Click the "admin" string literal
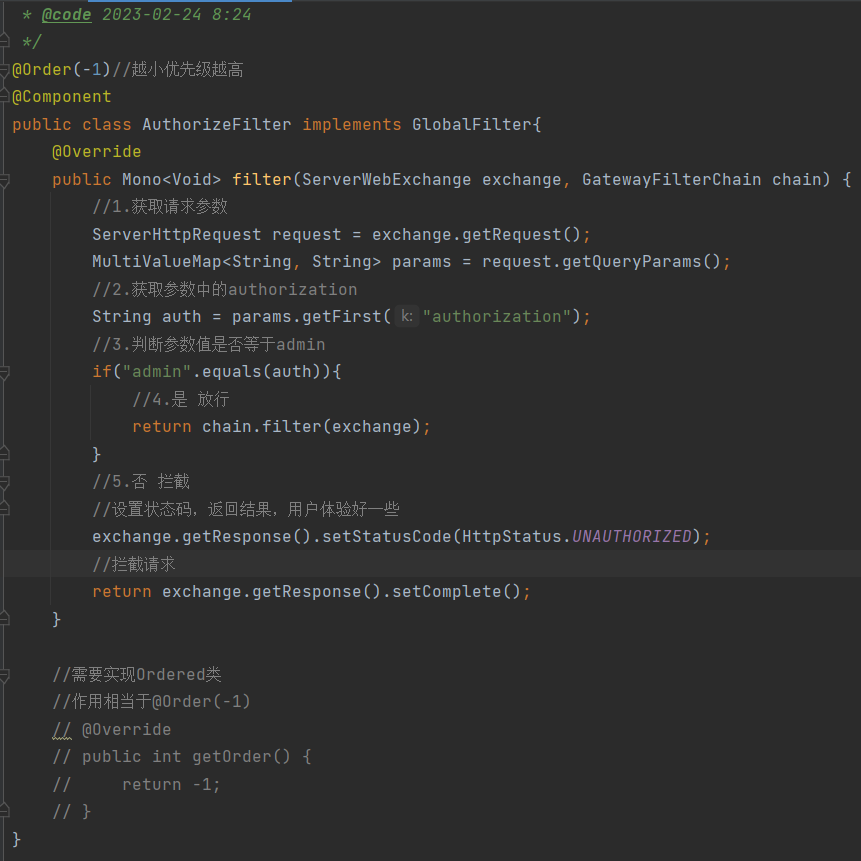 (x=156, y=372)
